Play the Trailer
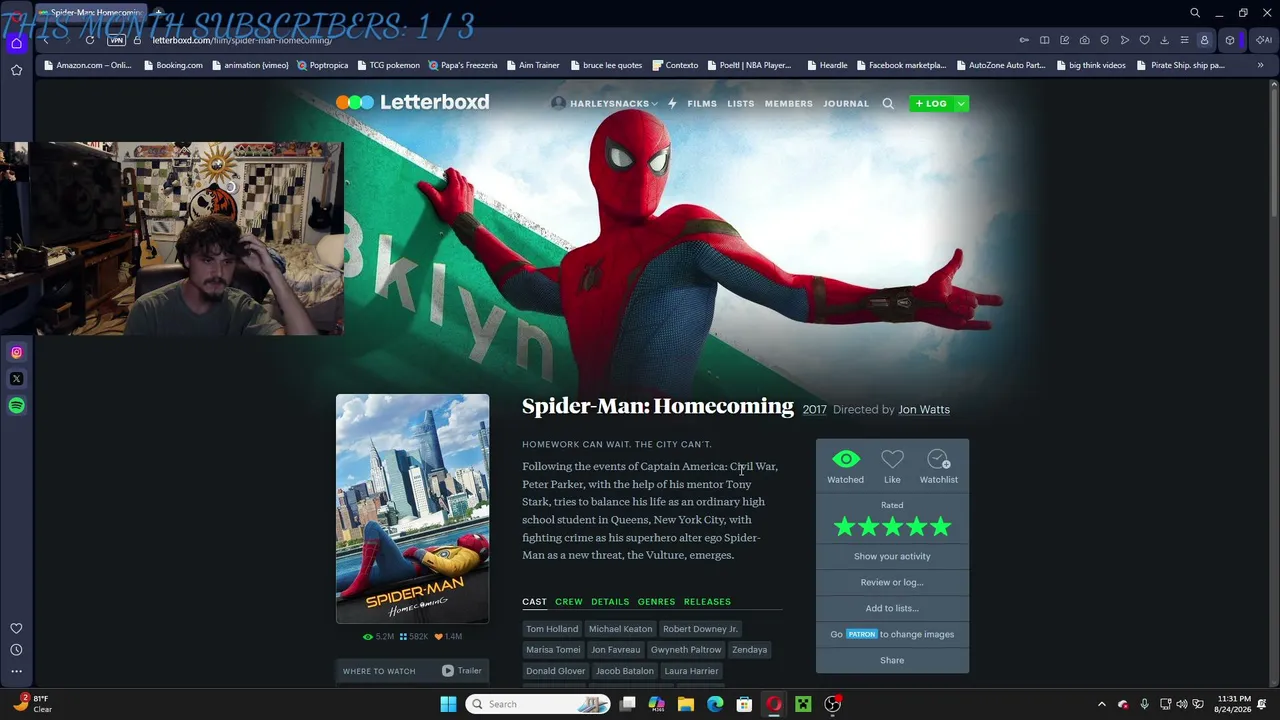The image size is (1280, 720). coord(462,671)
